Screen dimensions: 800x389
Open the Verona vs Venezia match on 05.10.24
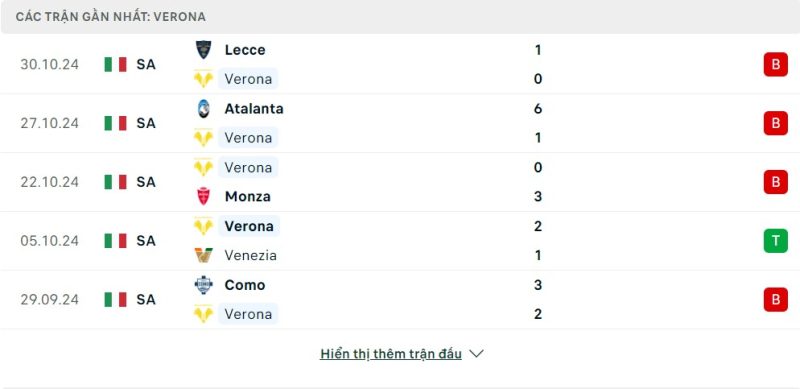coord(400,241)
